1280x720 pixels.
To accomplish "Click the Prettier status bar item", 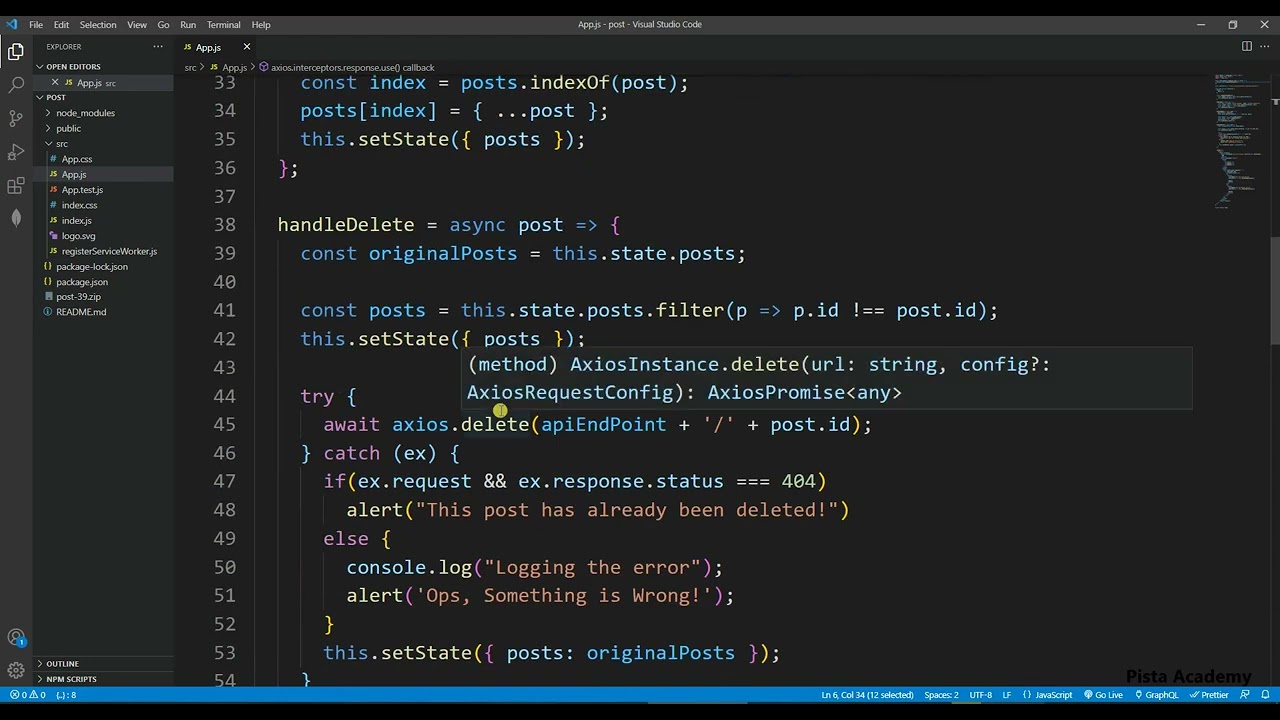I will point(1209,695).
